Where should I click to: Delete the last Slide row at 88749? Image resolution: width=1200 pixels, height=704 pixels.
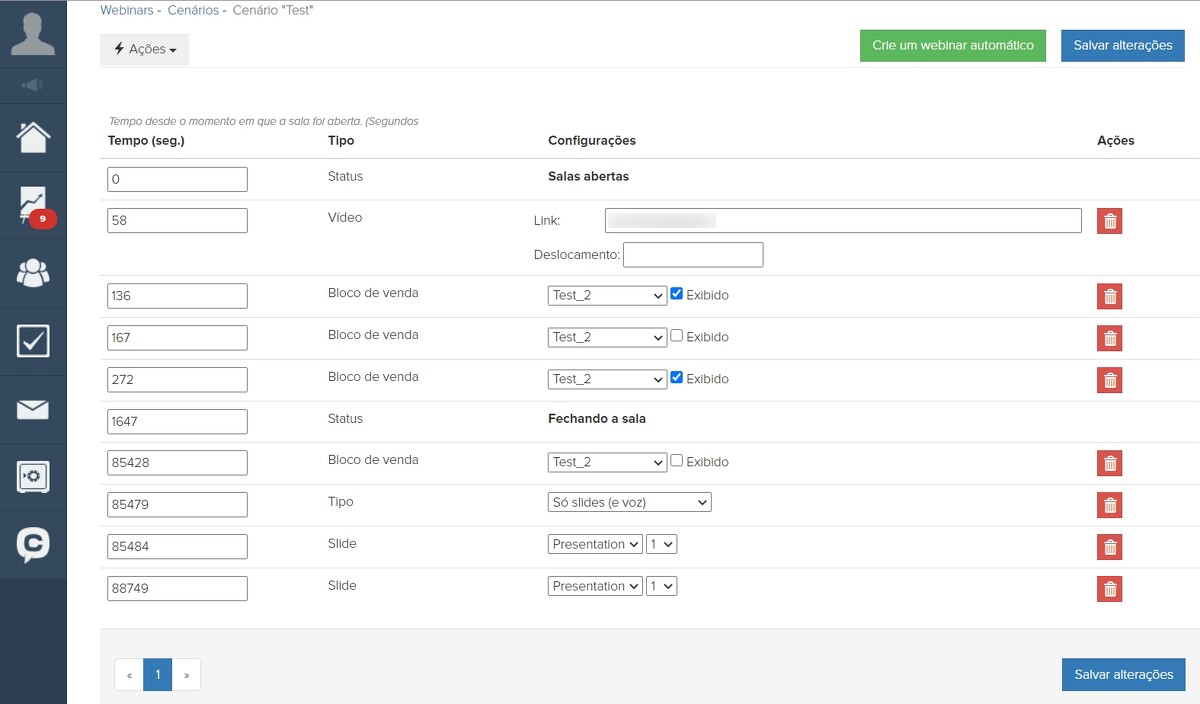click(x=1109, y=589)
